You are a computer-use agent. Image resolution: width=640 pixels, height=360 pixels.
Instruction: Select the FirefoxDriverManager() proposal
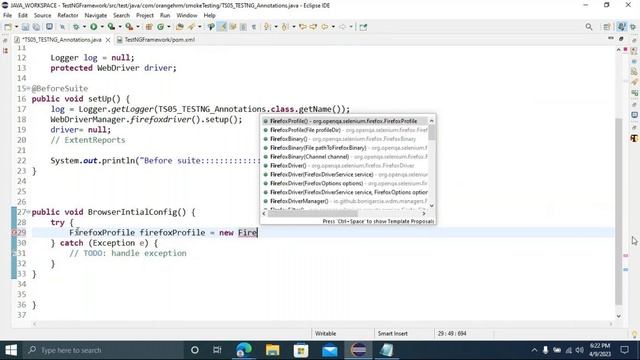coord(344,201)
